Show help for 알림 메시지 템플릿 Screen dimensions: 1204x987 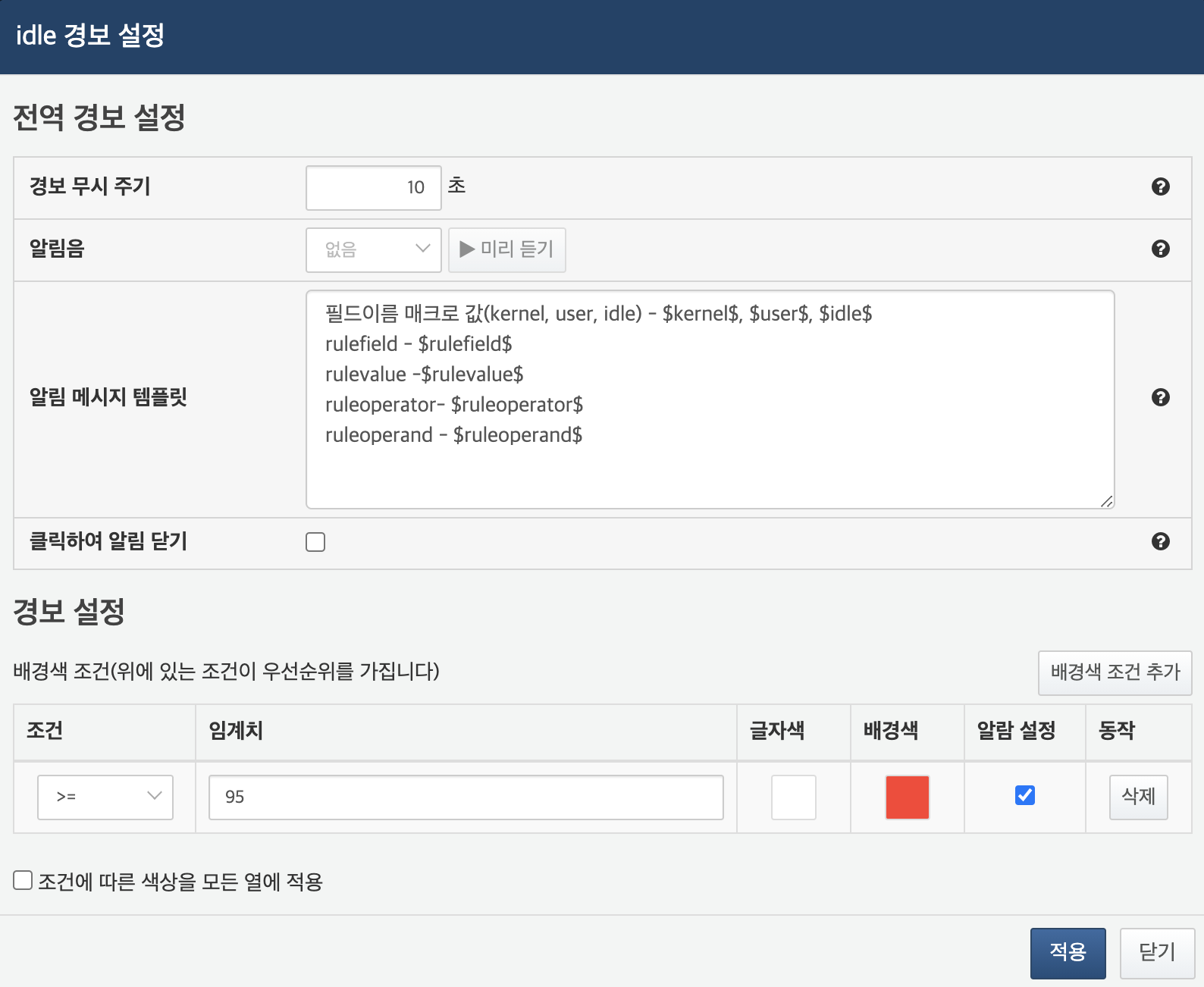click(x=1160, y=397)
